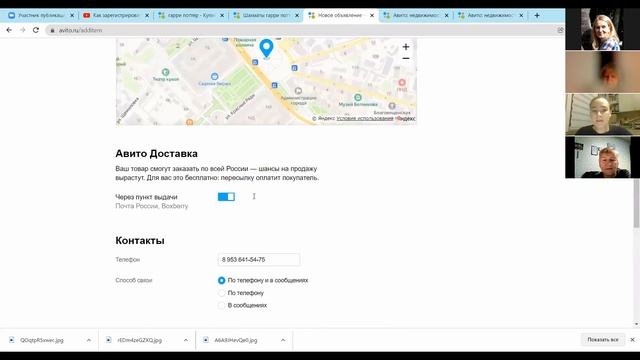This screenshot has height=360, width=640.
Task: Close the 'гарри поттер' Avito tab
Action: (x=222, y=16)
